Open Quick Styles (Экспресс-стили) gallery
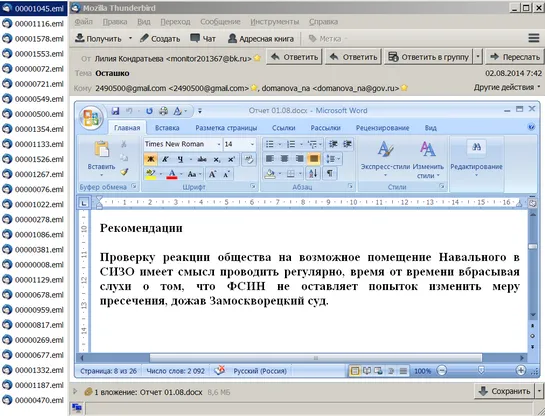Viewport: 545px width, 416px height. [x=385, y=158]
